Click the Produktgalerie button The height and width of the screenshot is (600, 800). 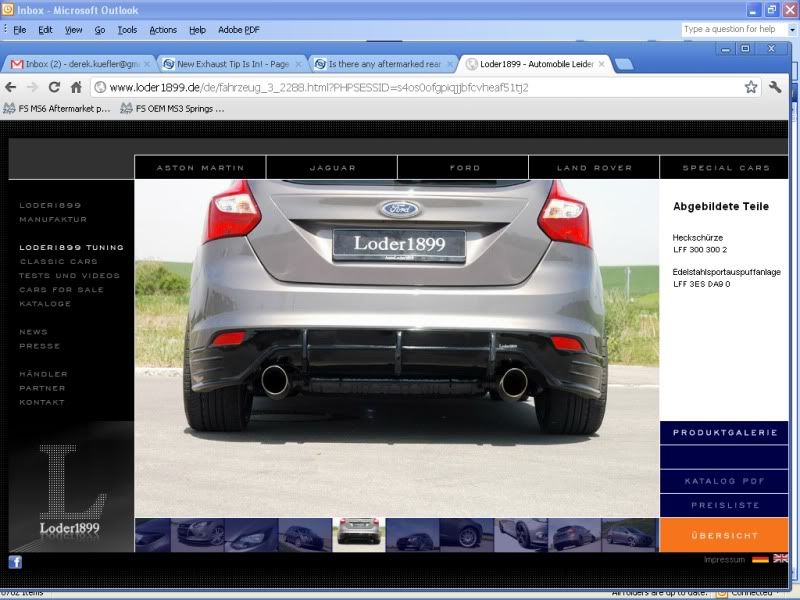point(724,433)
